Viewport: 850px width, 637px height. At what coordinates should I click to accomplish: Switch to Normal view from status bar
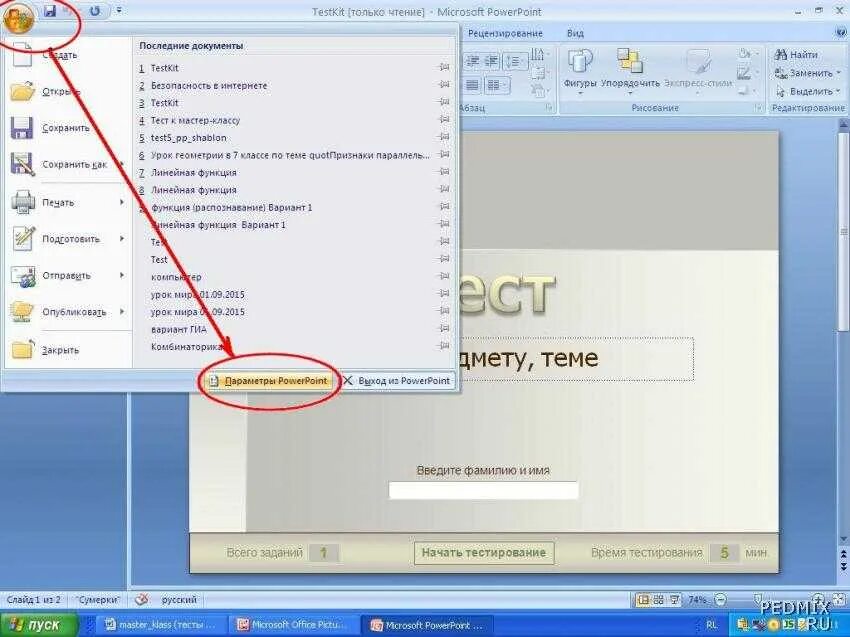(643, 600)
